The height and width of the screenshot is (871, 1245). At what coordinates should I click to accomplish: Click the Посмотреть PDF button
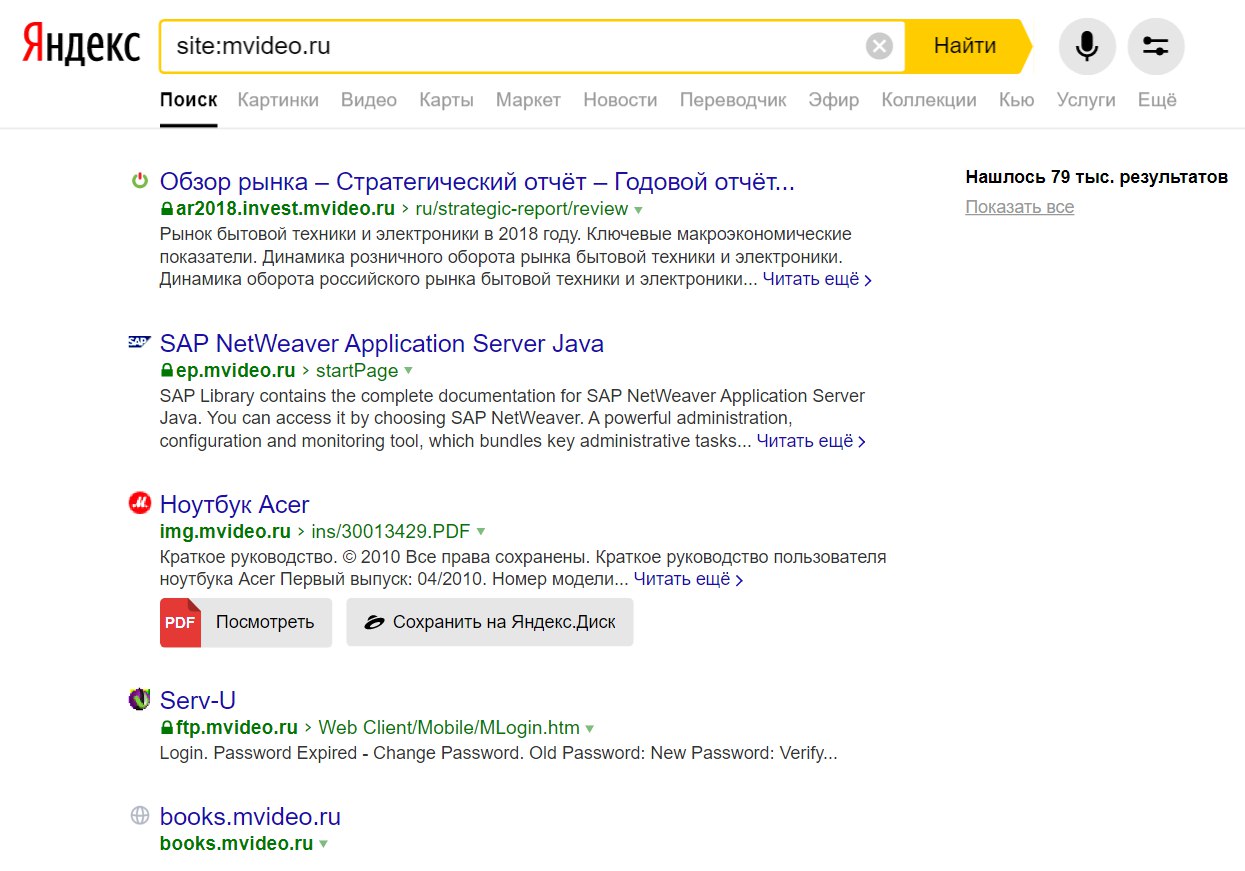point(246,622)
